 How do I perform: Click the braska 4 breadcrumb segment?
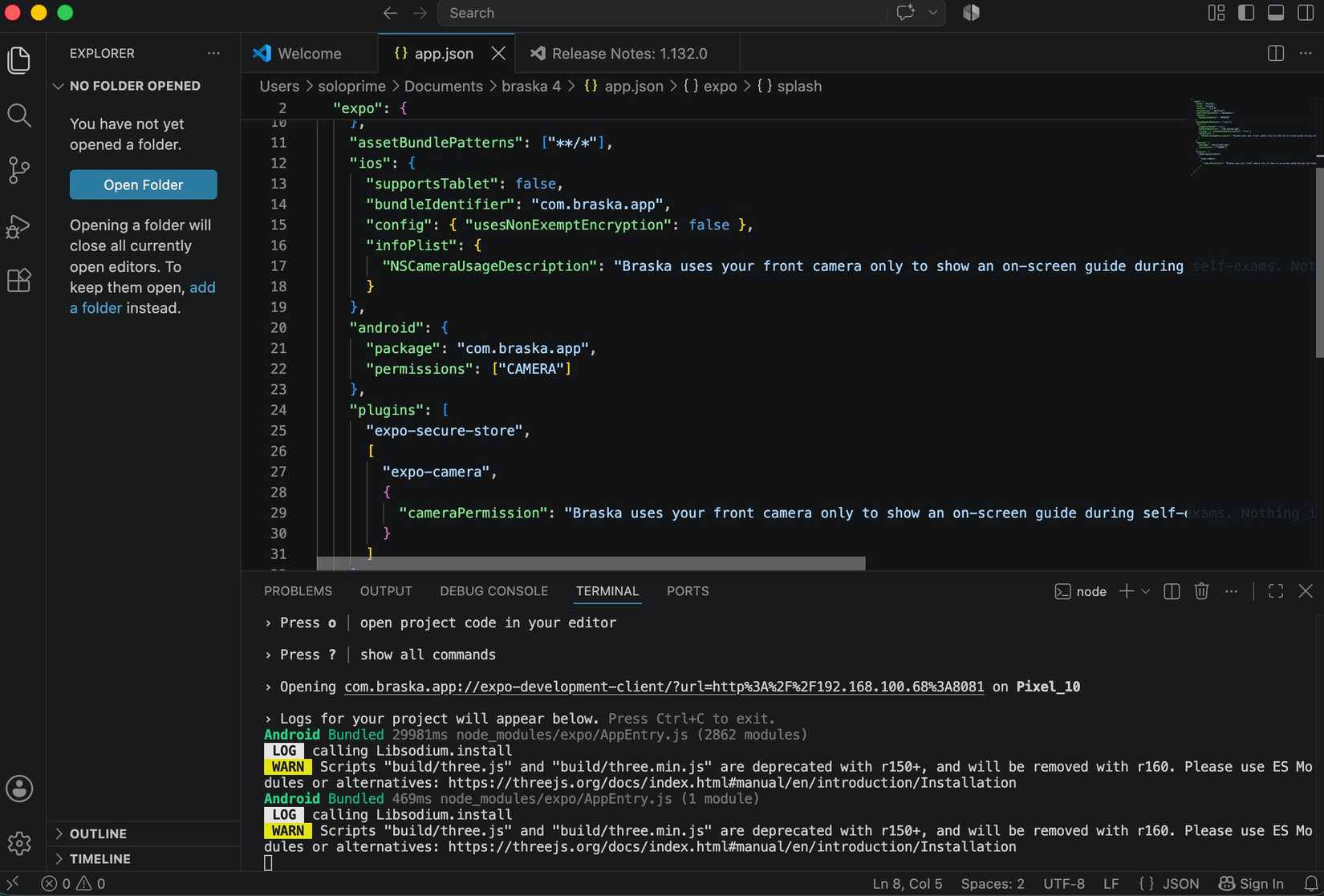pyautogui.click(x=531, y=86)
